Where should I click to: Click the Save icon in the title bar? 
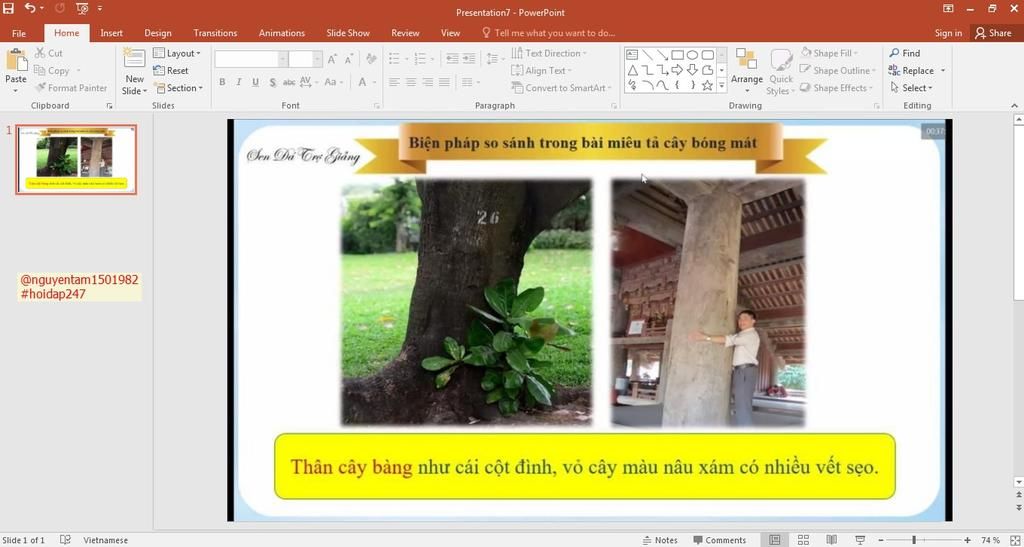click(x=8, y=8)
